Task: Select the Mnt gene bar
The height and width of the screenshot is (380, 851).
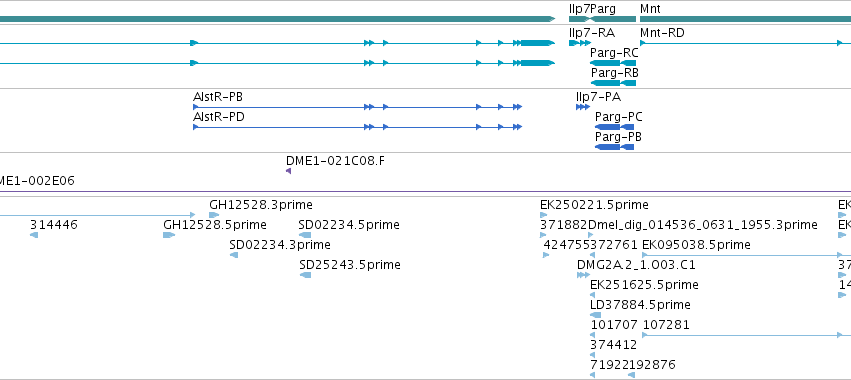Action: click(745, 19)
